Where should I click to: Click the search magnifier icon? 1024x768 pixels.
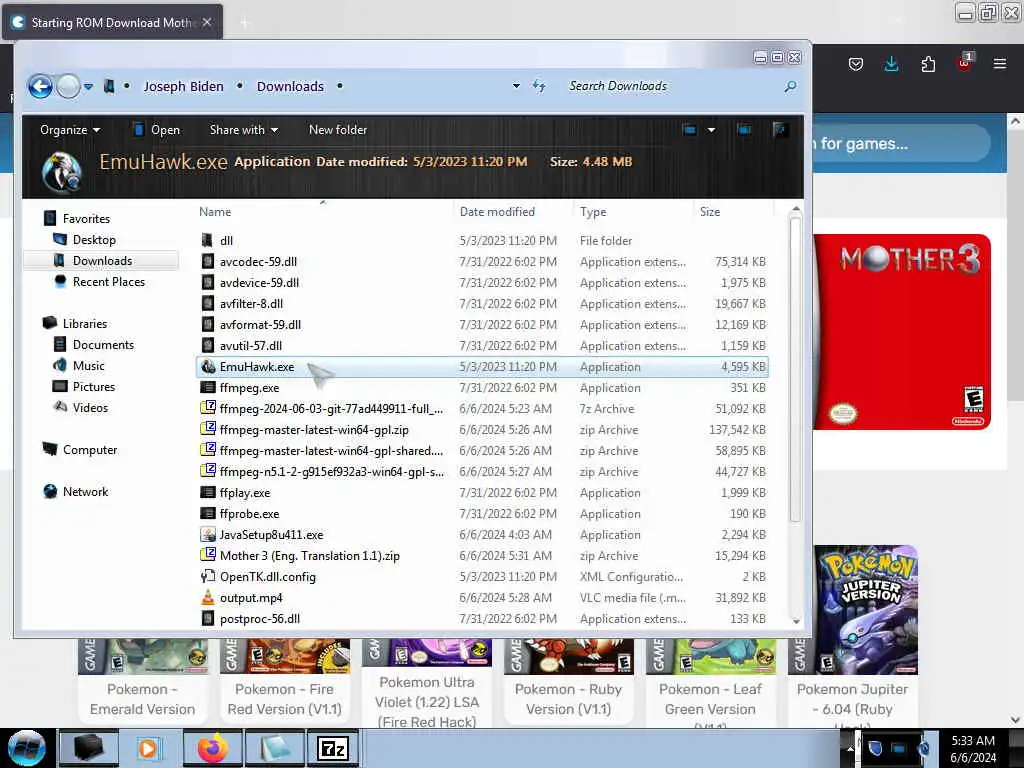click(x=790, y=86)
